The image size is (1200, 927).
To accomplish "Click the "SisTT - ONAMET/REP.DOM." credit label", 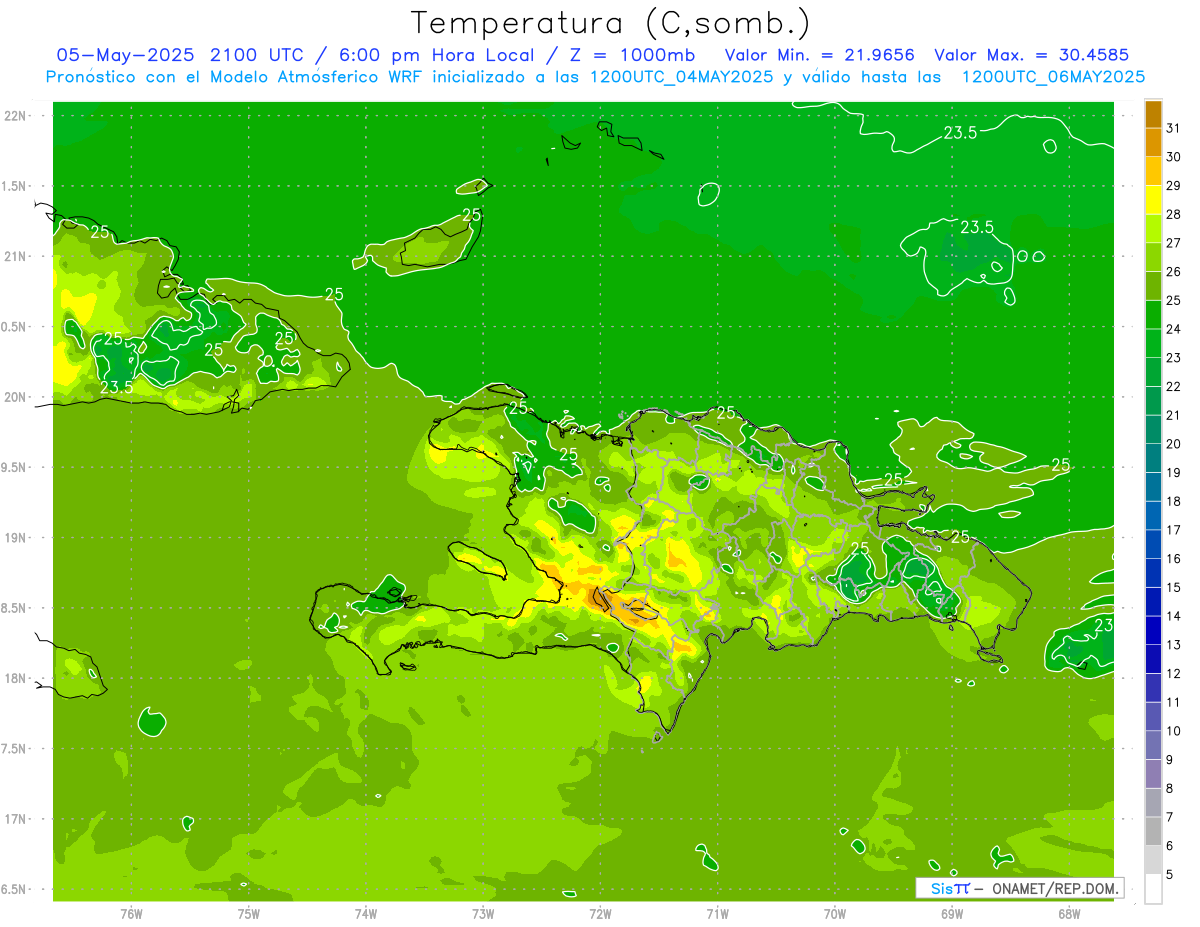I will coord(1019,888).
